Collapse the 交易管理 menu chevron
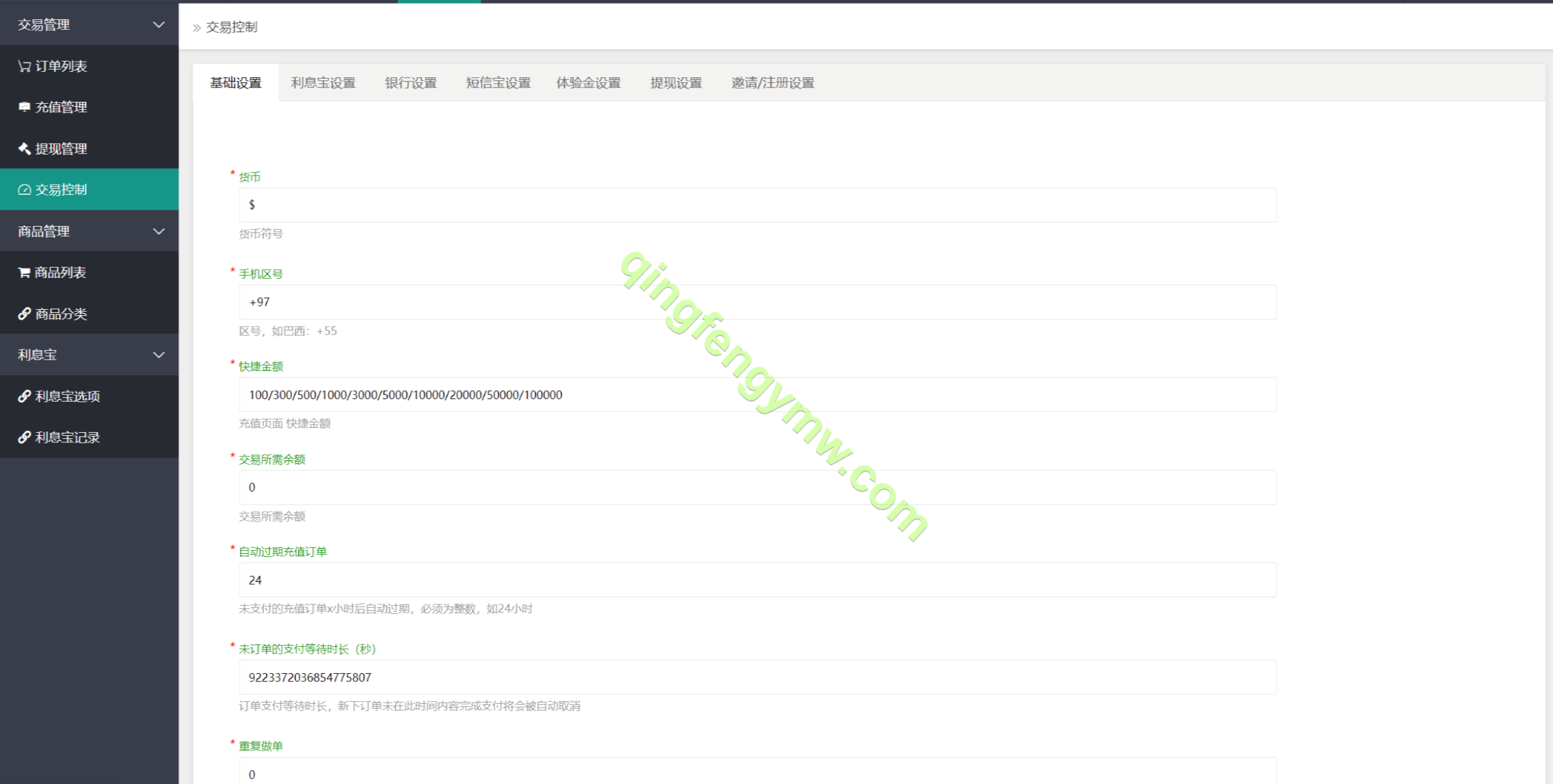 click(x=158, y=25)
